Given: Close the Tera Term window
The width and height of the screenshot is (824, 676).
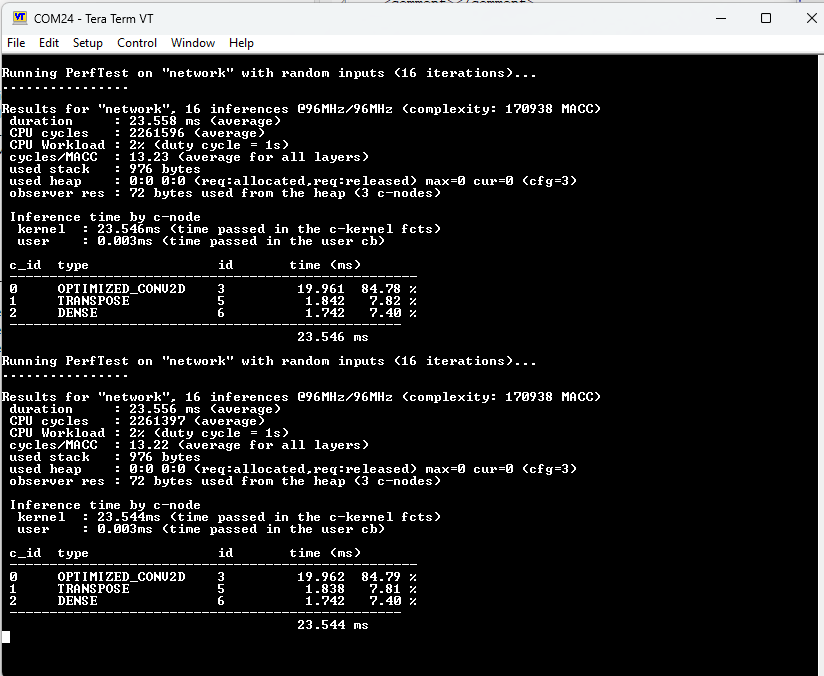Looking at the screenshot, I should [811, 18].
